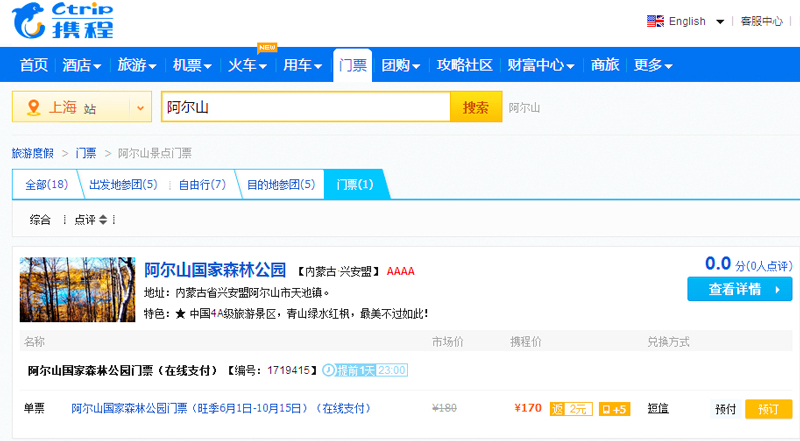
Task: Select the 门票(1) tab
Action: pos(355,184)
